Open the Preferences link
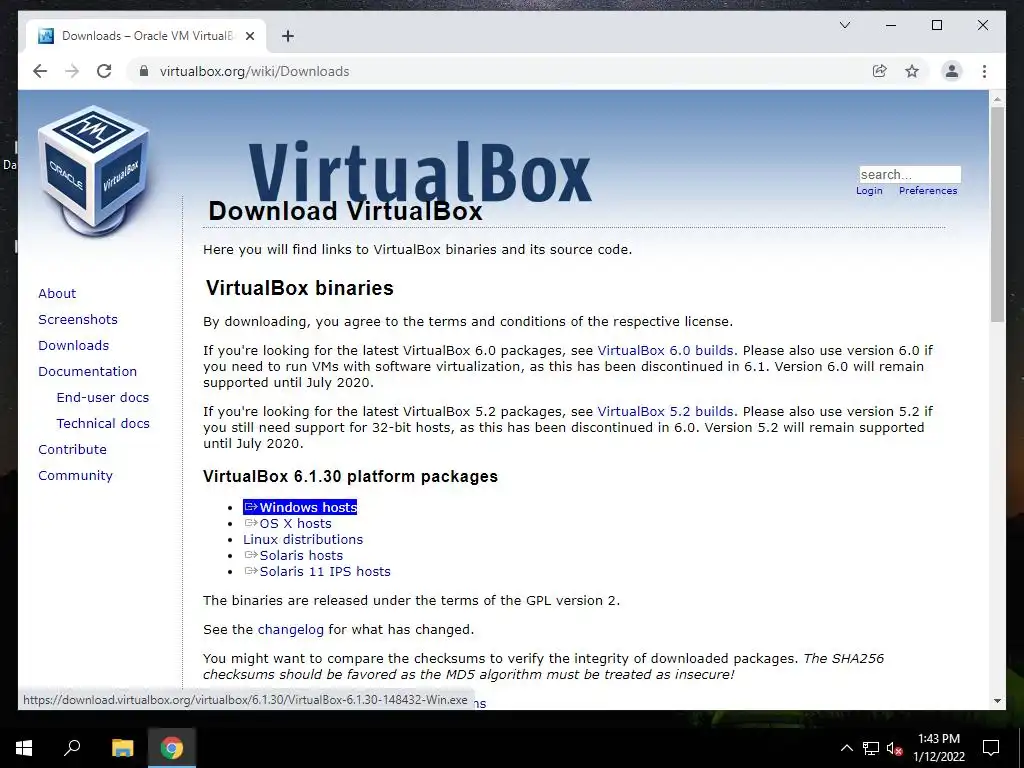The height and width of the screenshot is (768, 1024). (x=928, y=191)
